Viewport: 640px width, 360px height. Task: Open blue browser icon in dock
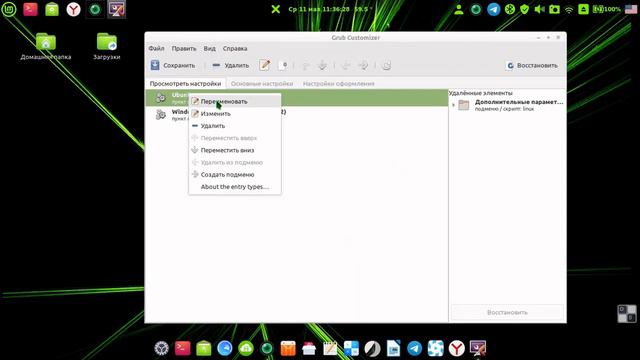(224, 348)
